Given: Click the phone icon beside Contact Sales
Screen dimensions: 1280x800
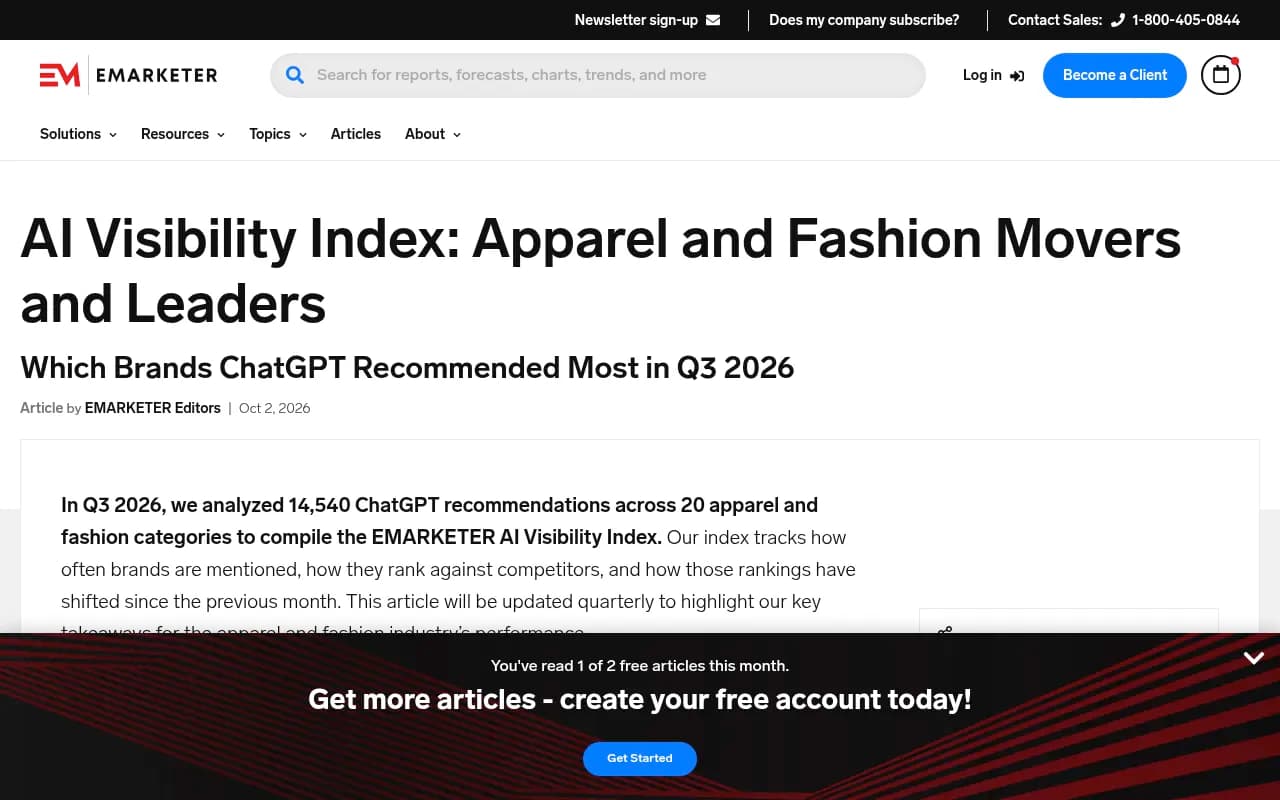Looking at the screenshot, I should click(1118, 20).
